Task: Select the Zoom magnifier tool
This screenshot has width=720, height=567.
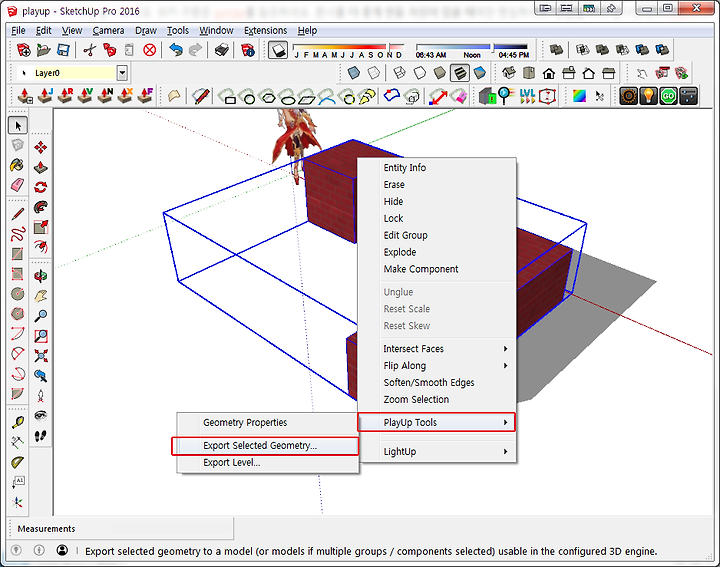Action: 40,316
